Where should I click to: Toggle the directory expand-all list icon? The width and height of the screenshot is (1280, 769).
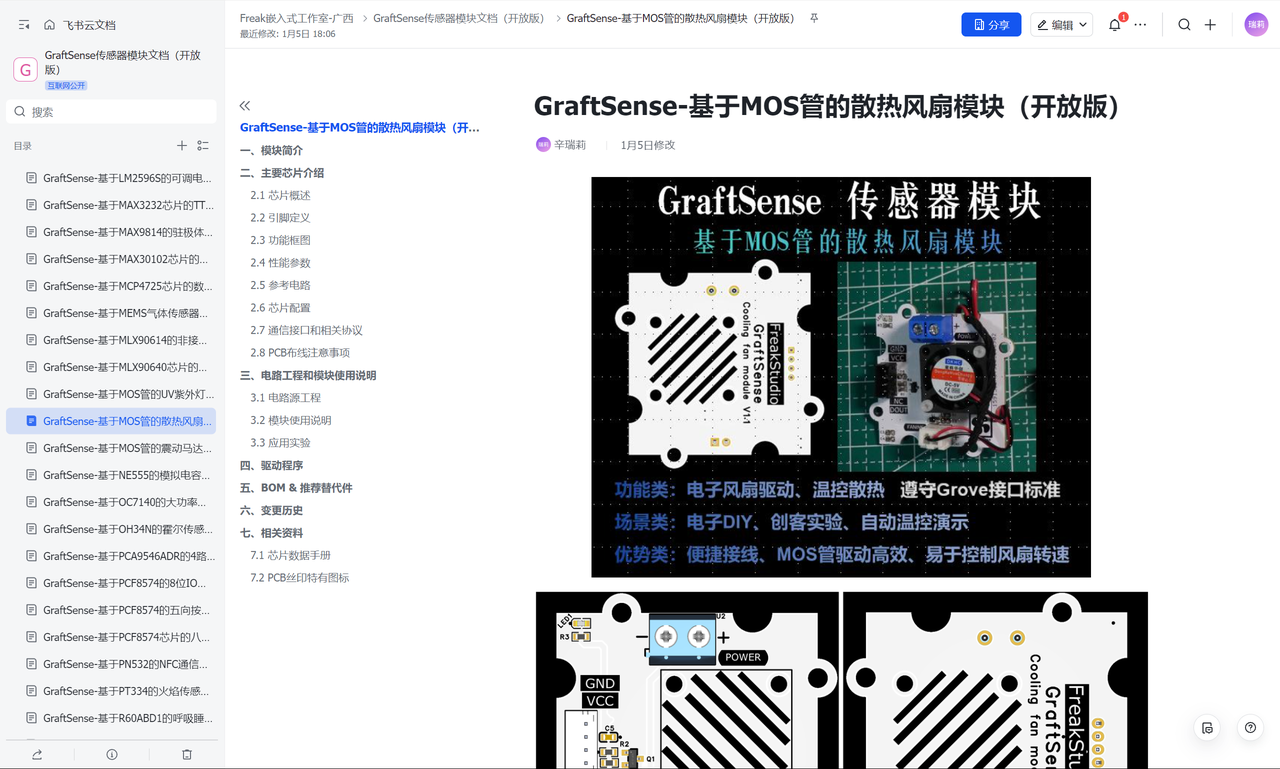pyautogui.click(x=203, y=146)
